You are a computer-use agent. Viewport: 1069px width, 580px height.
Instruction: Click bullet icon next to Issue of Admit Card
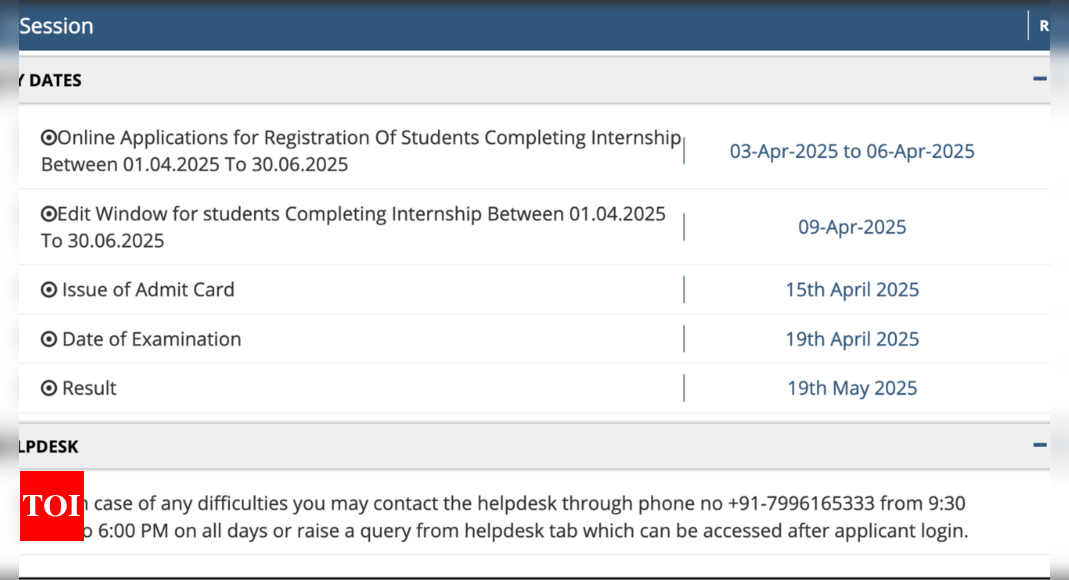[48, 290]
